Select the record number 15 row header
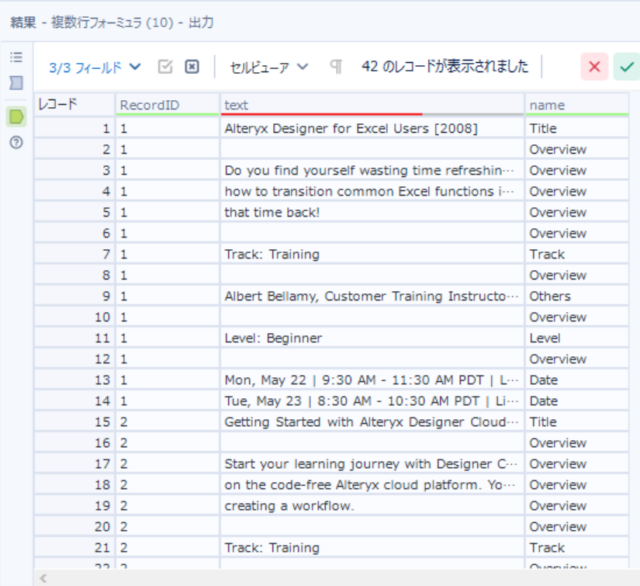This screenshot has height=586, width=640. (x=74, y=422)
